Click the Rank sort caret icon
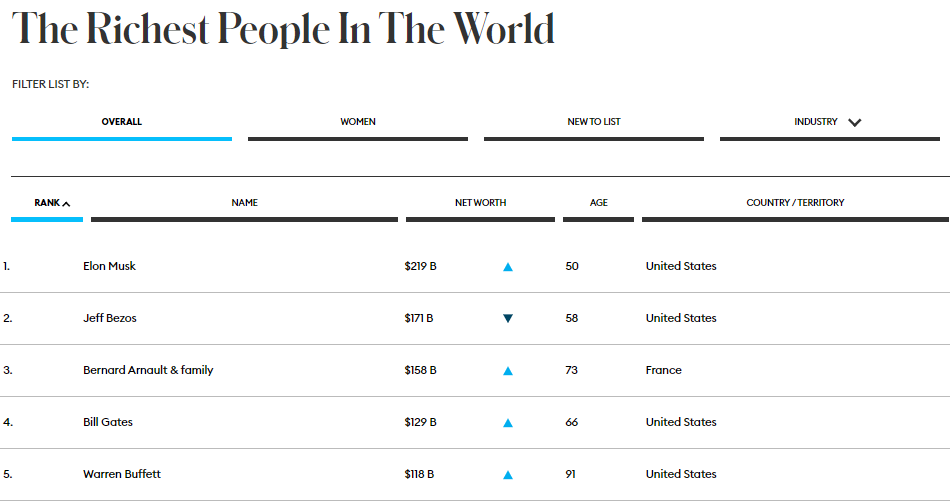 click(66, 204)
